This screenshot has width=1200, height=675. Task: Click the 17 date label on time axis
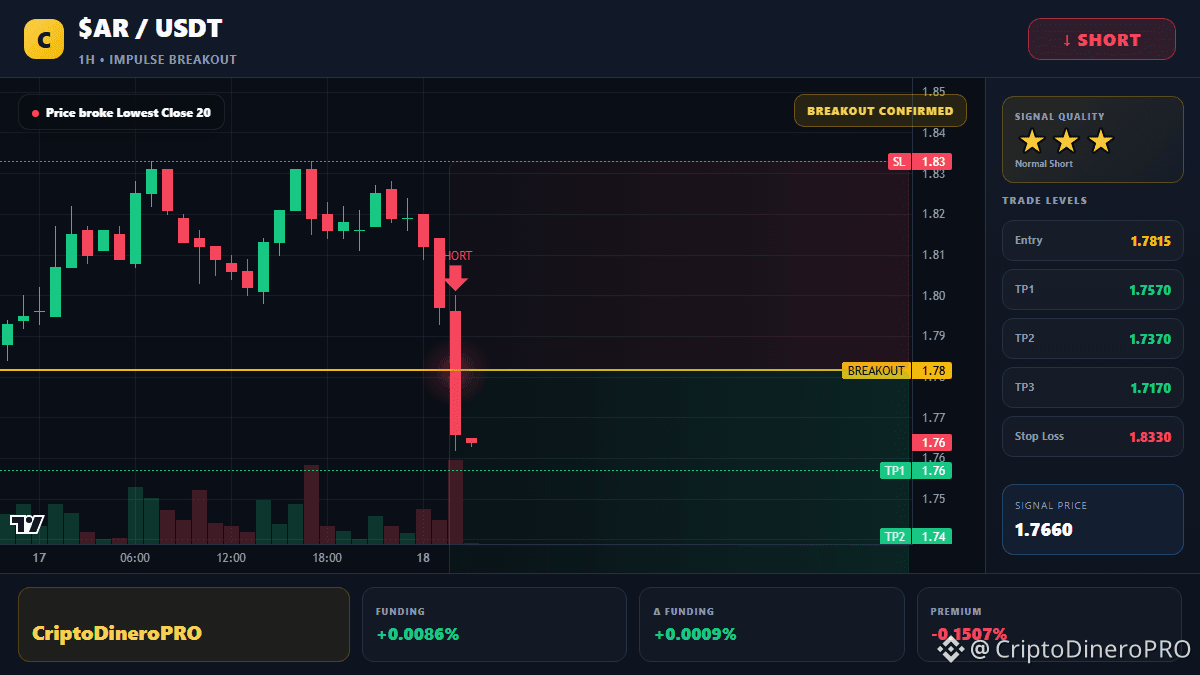pyautogui.click(x=40, y=558)
